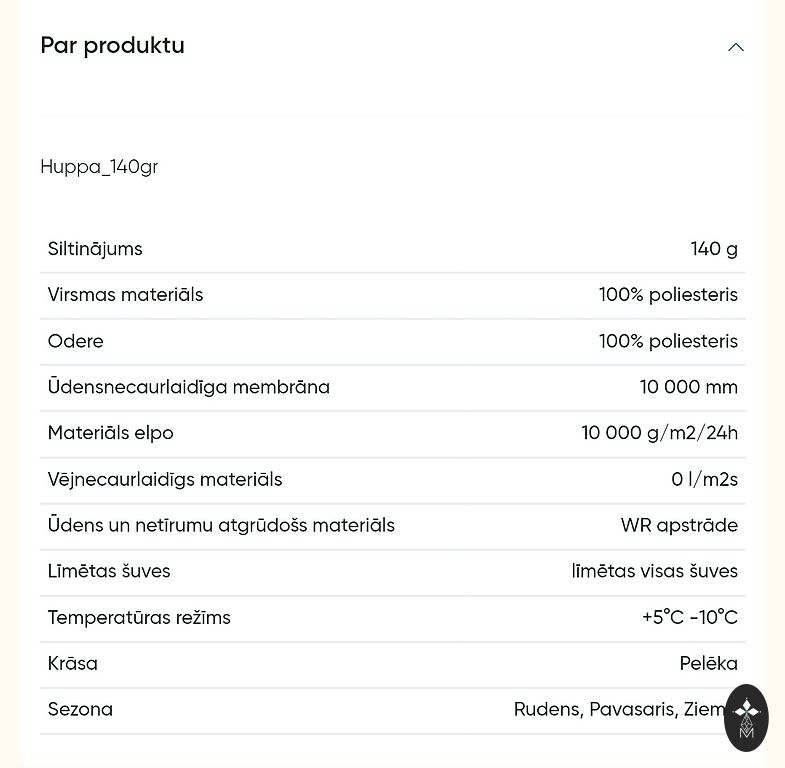The image size is (785, 768).
Task: Click the Ūdensnecaurlaidīga membrāna label
Action: click(x=189, y=387)
